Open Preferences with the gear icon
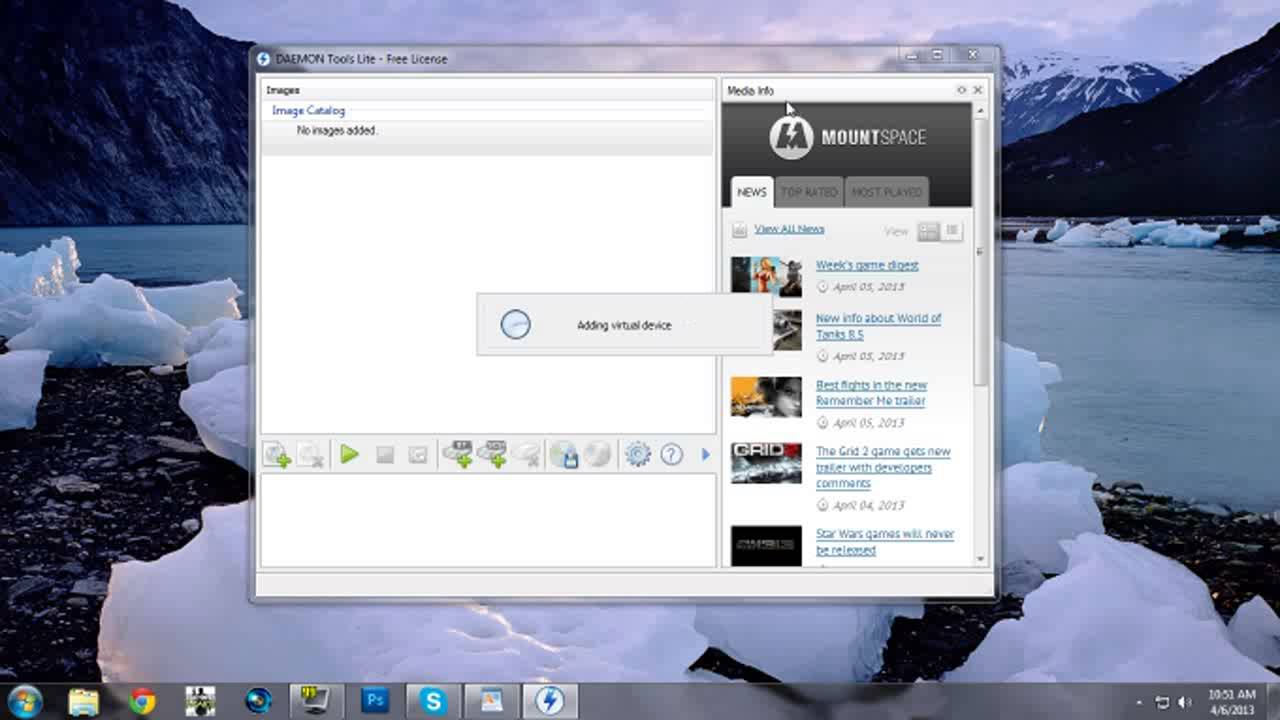Image resolution: width=1280 pixels, height=720 pixels. pyautogui.click(x=638, y=454)
